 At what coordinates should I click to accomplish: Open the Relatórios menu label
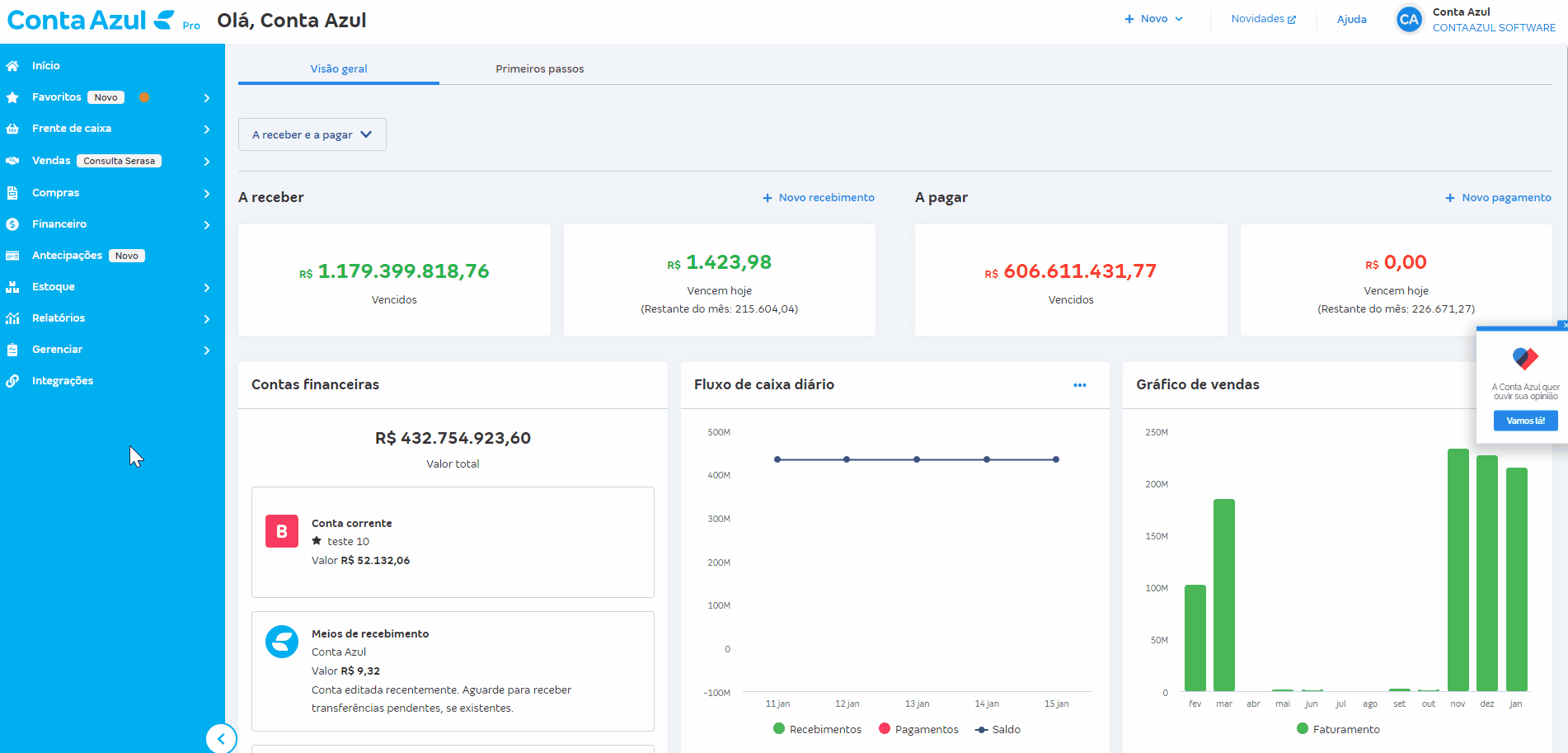[59, 318]
